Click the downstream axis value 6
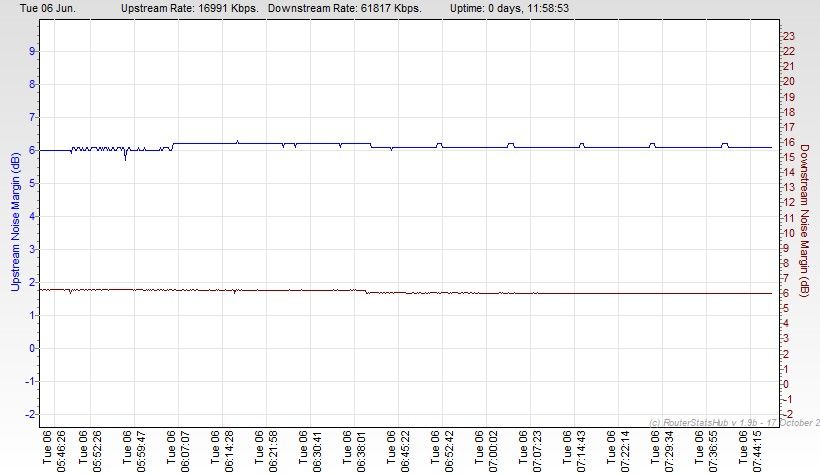 (x=786, y=293)
